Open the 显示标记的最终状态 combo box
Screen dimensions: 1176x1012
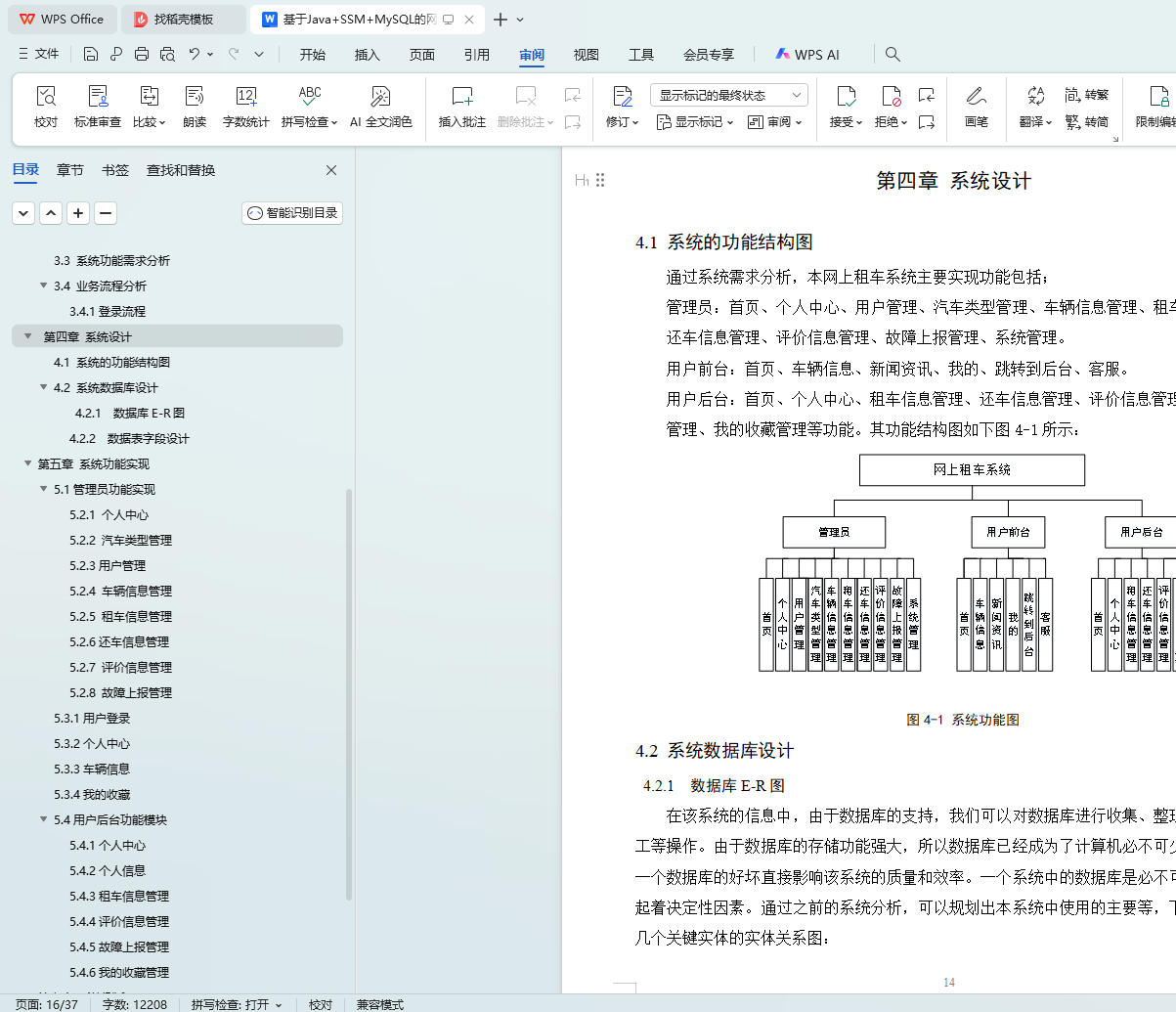pos(729,95)
